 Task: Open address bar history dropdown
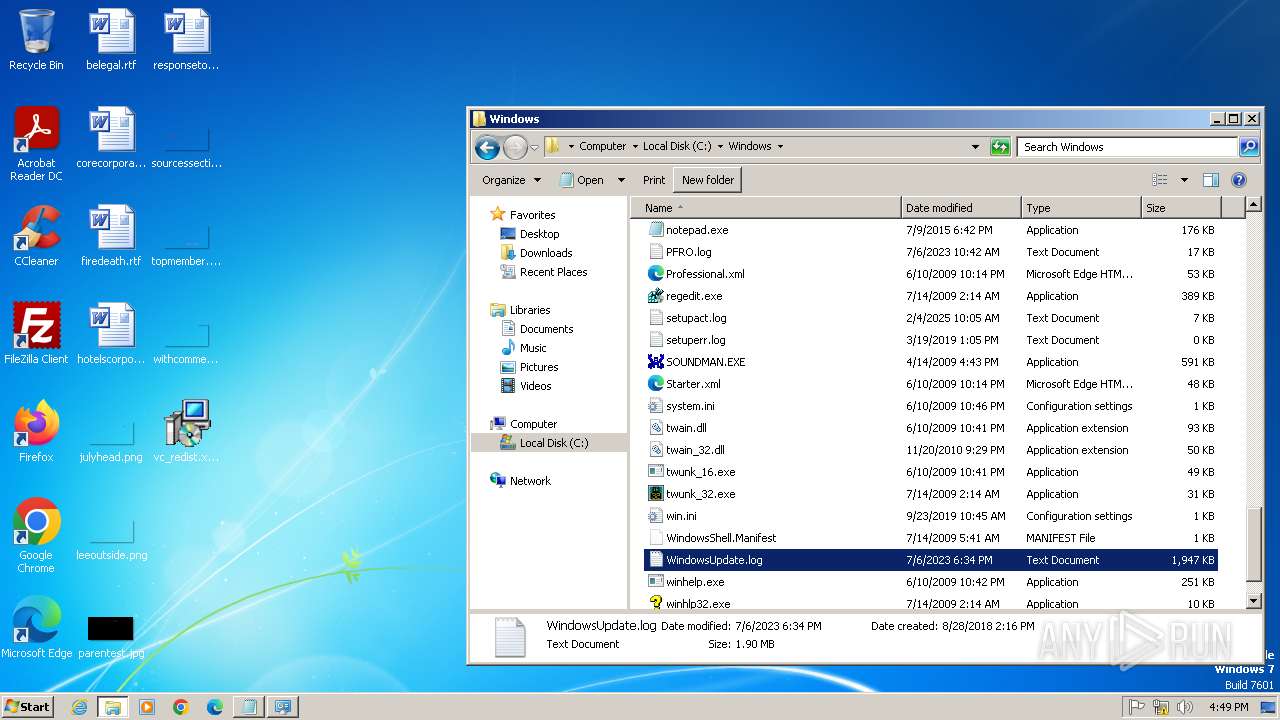[x=975, y=147]
